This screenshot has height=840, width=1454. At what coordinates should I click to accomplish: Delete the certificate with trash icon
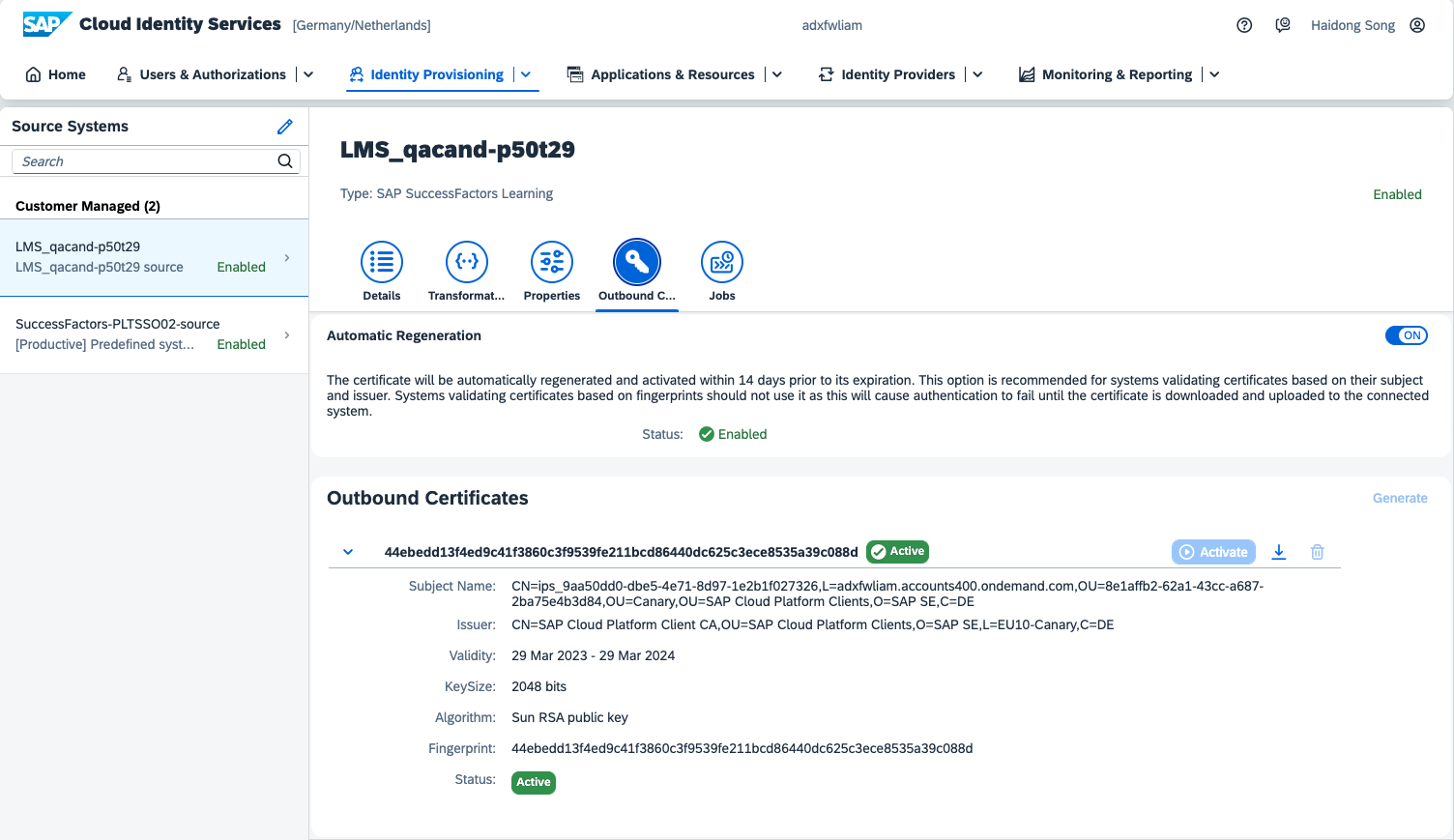click(1317, 552)
